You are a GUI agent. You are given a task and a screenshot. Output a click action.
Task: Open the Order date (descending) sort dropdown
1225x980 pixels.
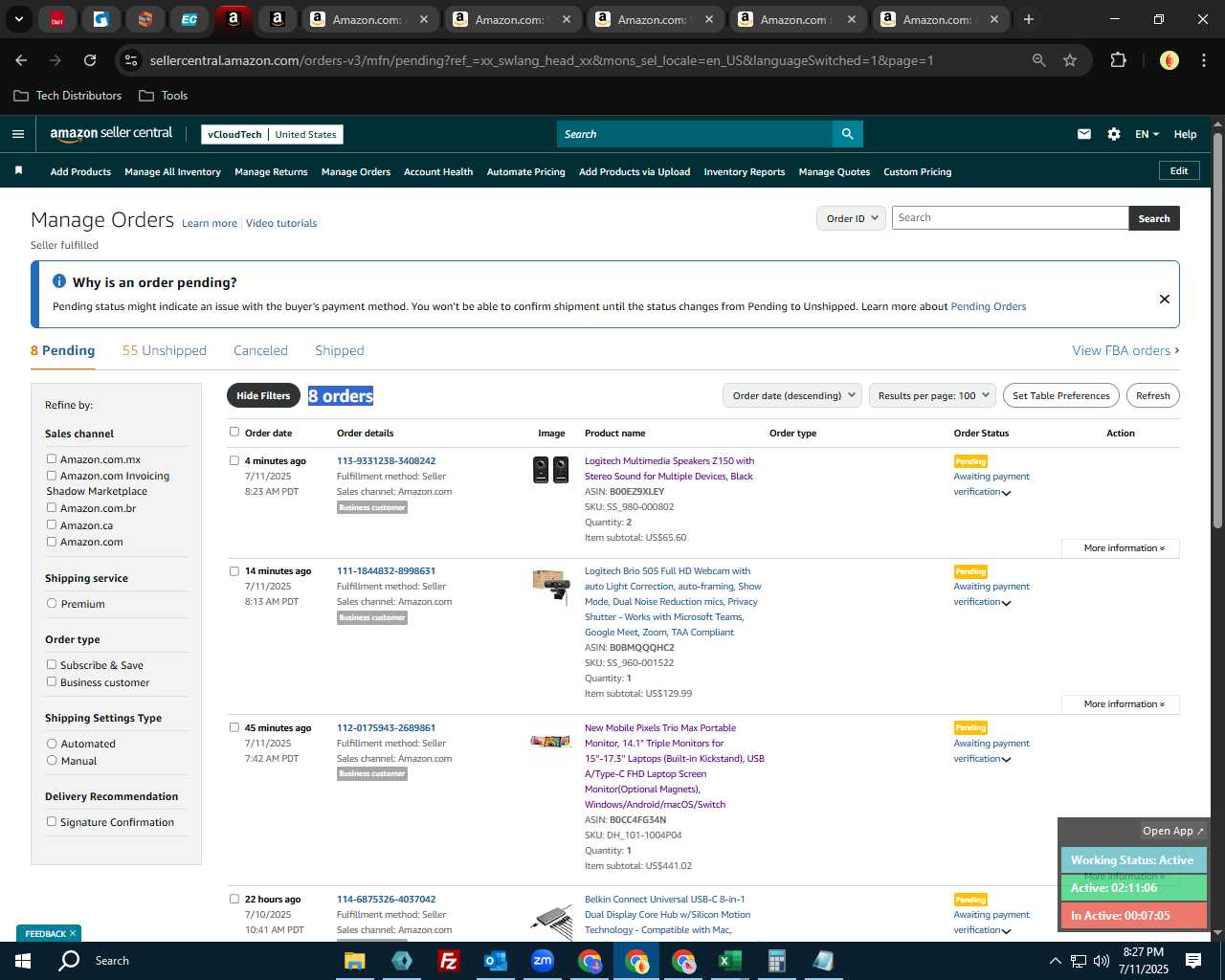click(792, 395)
